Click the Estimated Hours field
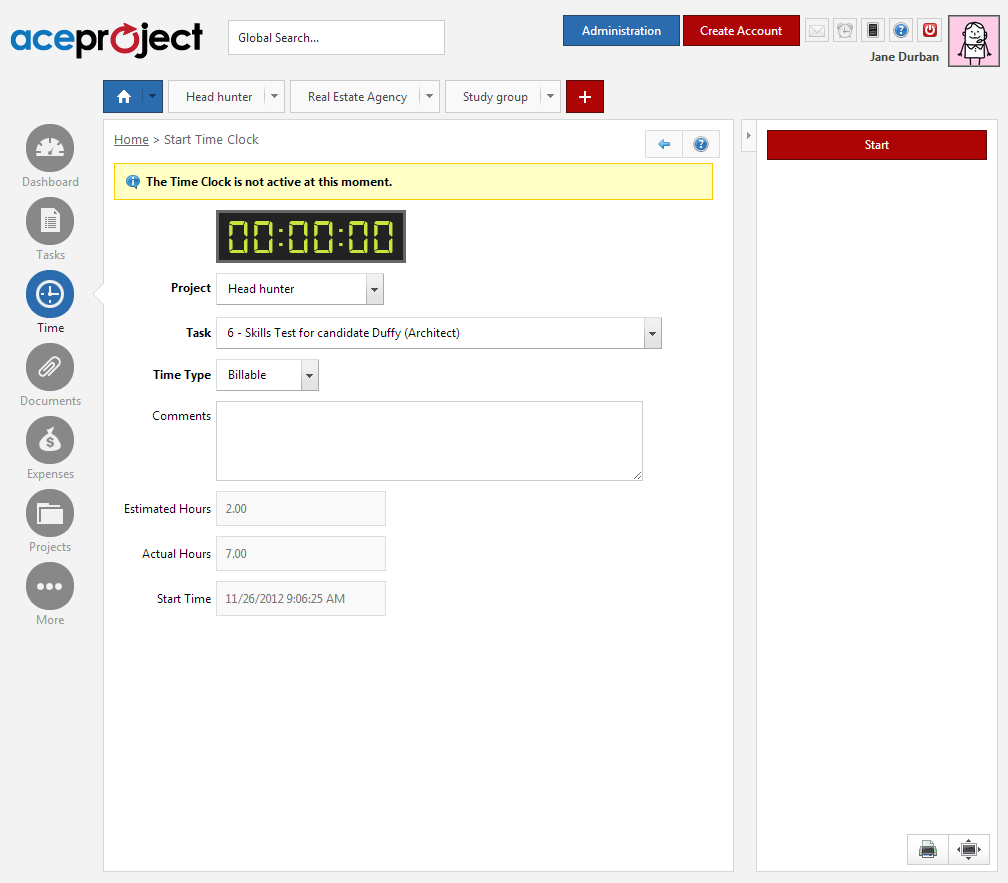Viewport: 1008px width, 883px height. coord(301,509)
